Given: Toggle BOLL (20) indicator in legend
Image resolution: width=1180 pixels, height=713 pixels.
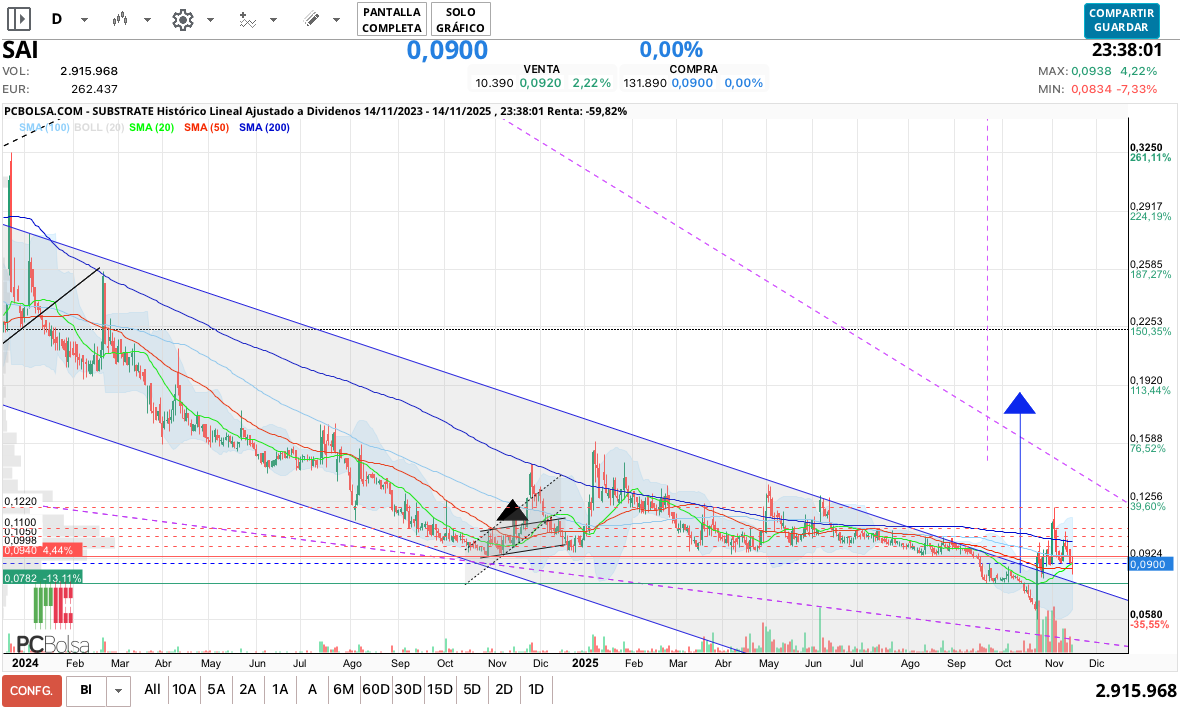Looking at the screenshot, I should (x=99, y=128).
